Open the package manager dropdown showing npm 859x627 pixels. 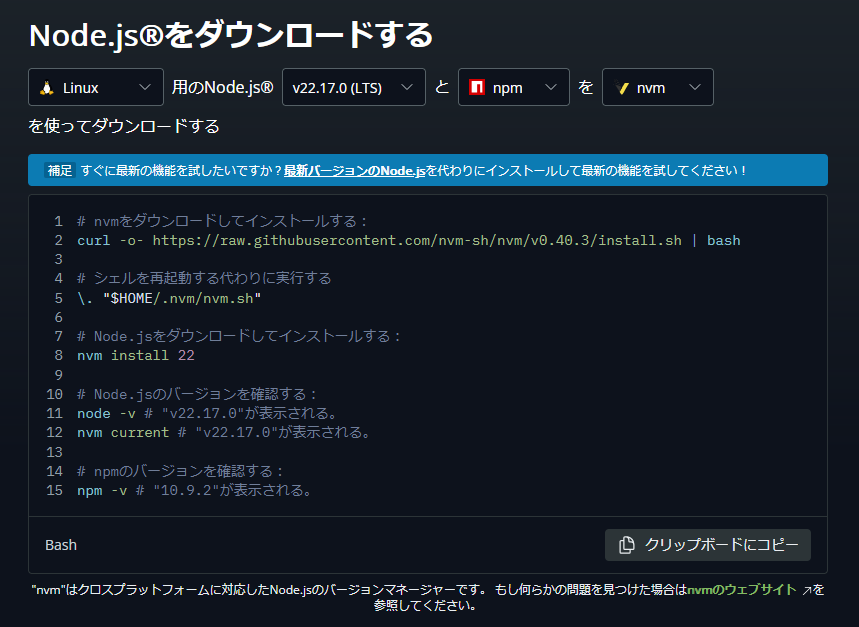(x=513, y=87)
